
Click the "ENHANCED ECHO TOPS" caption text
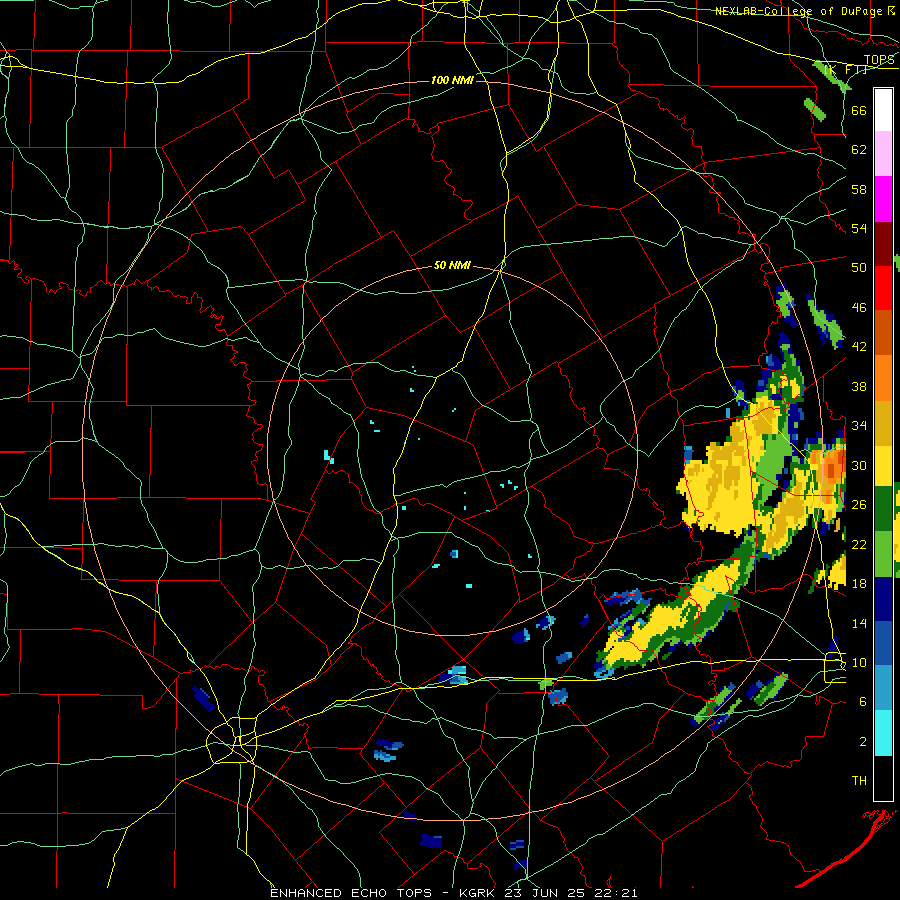pyautogui.click(x=351, y=893)
